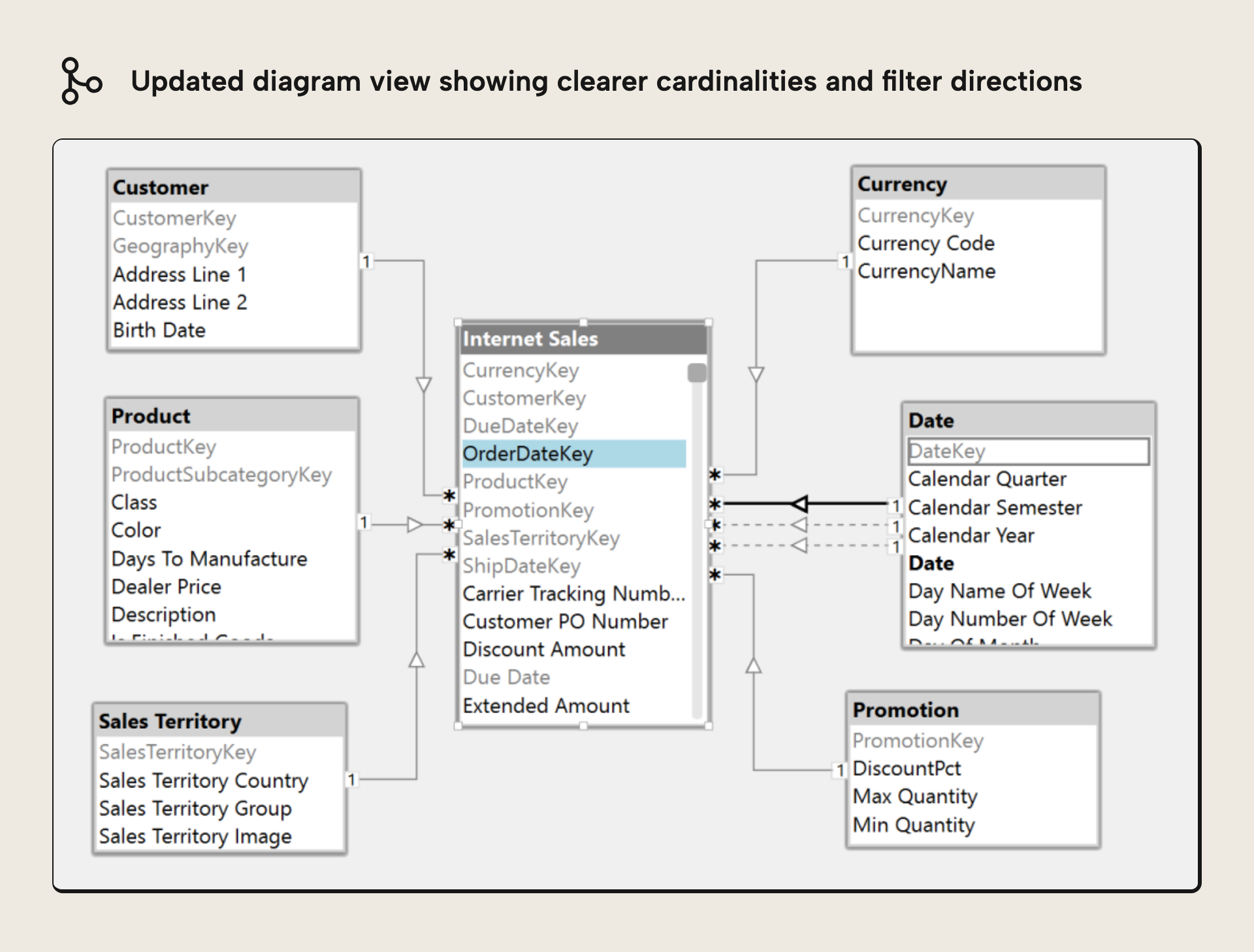Click the Carrier Tracking Number field
Viewport: 1254px width, 952px height.
coord(574,594)
